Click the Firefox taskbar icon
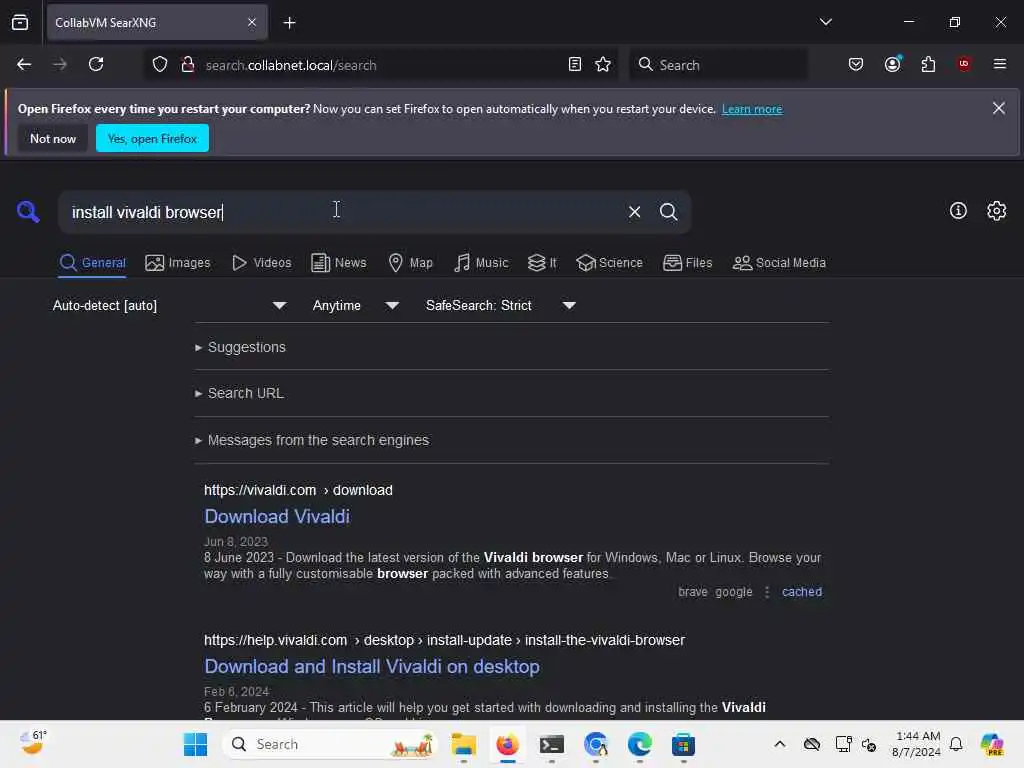Screen dimensions: 1024x768 507,744
